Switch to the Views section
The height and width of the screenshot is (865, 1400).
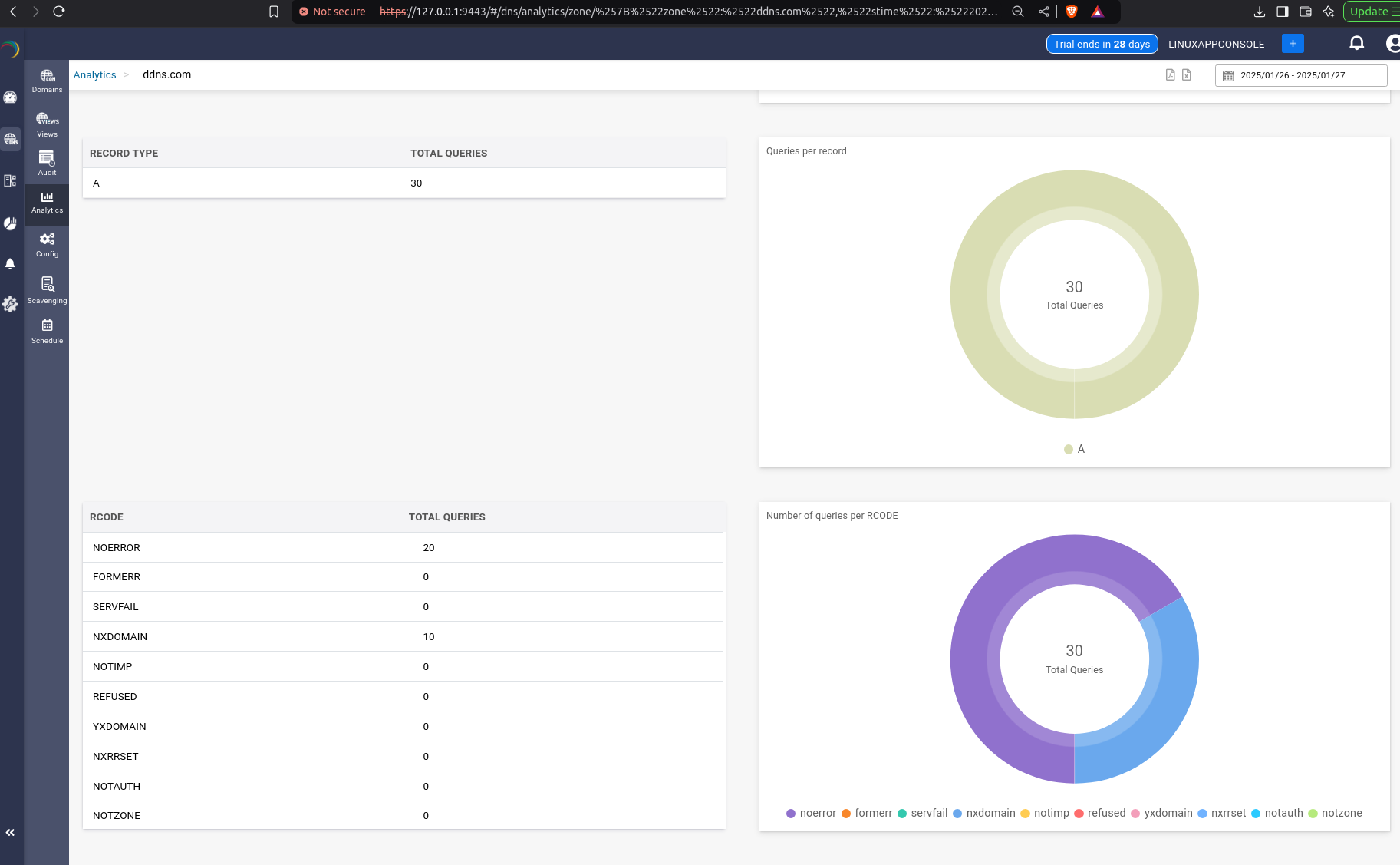tap(47, 124)
